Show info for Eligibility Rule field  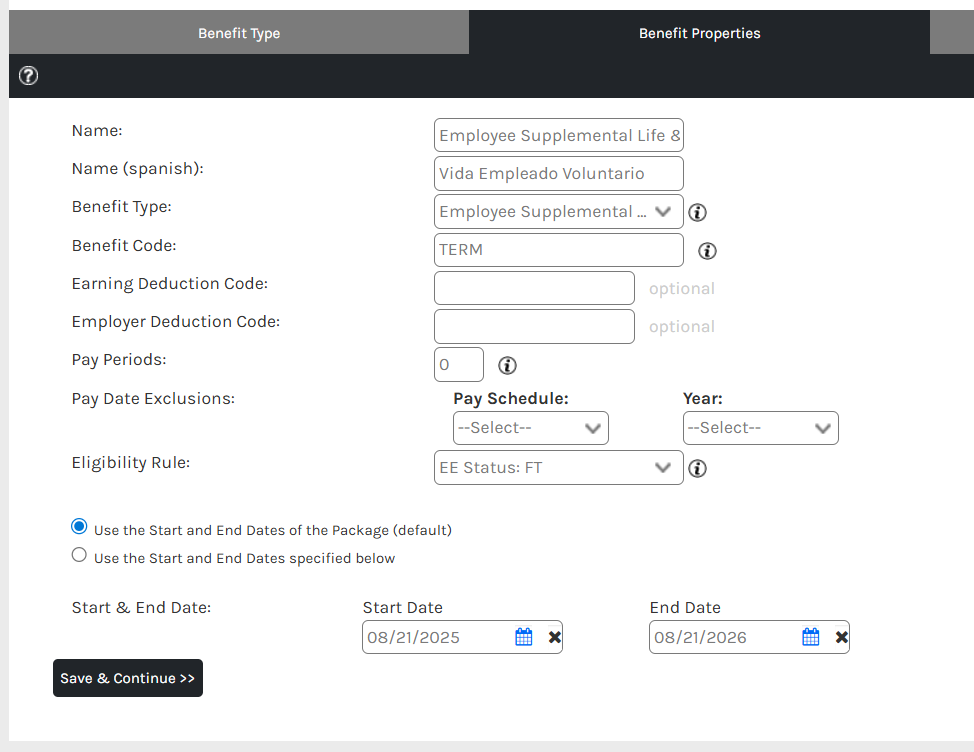[698, 468]
